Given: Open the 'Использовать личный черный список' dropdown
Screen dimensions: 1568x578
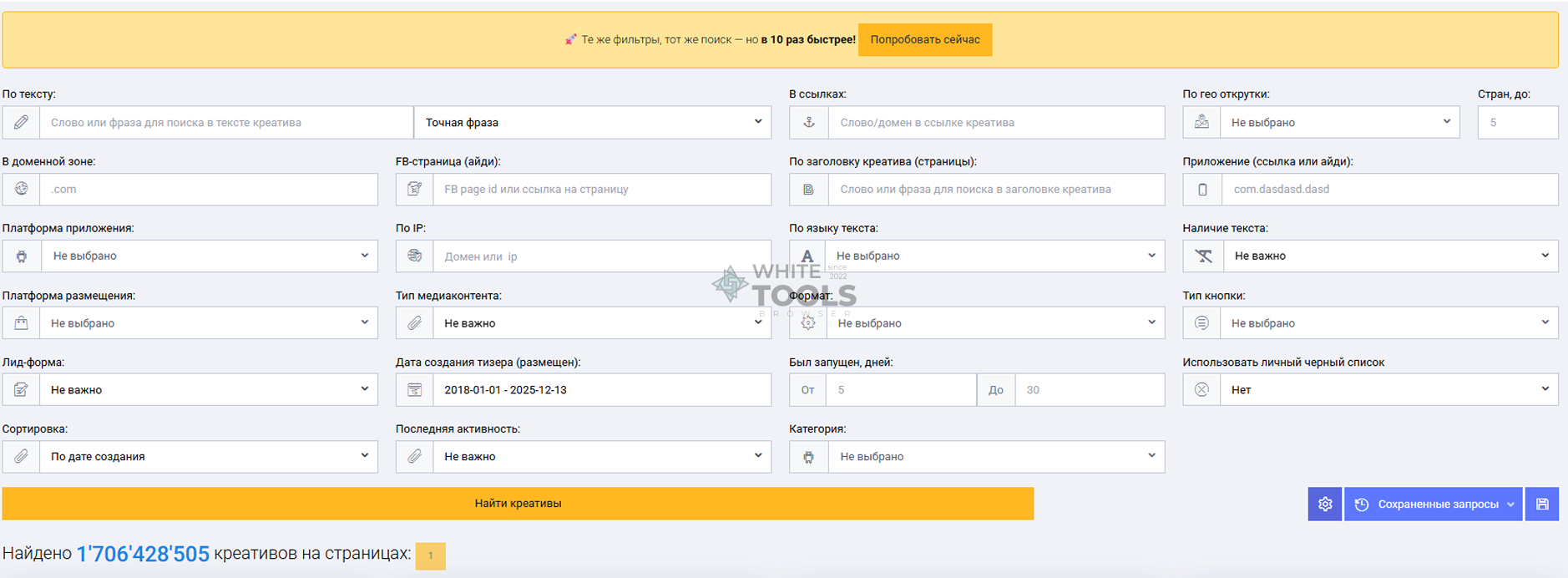Looking at the screenshot, I should pos(1389,390).
